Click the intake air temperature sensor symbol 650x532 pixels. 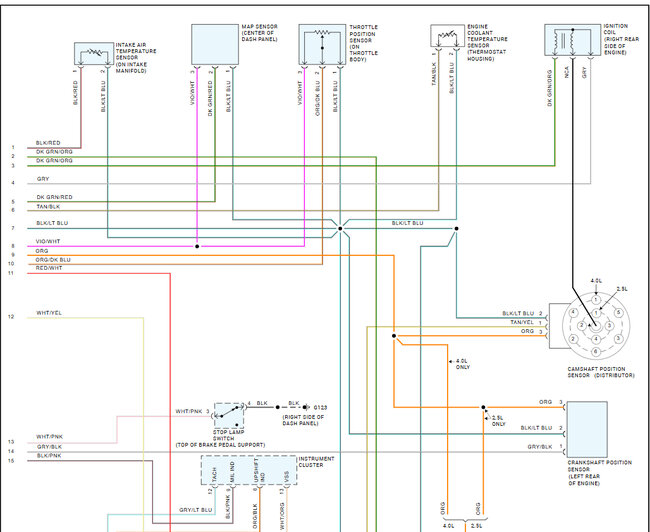pos(94,53)
